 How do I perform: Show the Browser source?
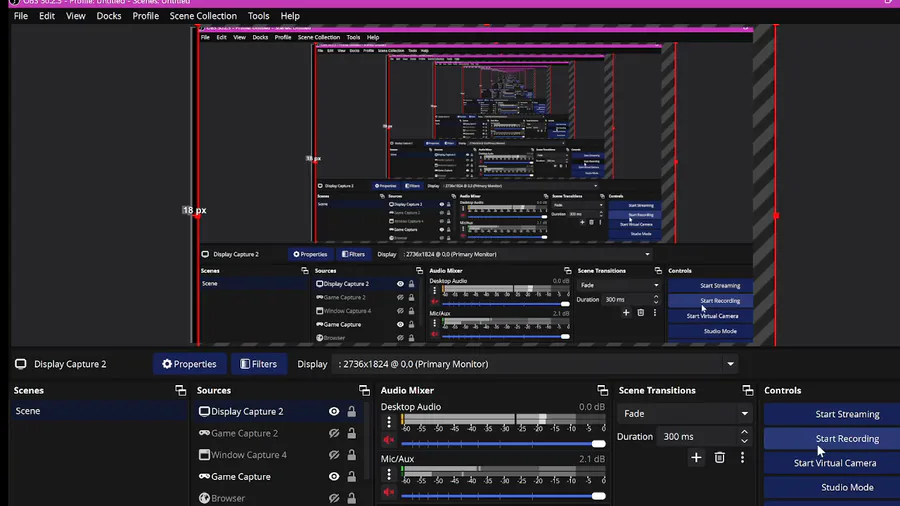click(334, 498)
